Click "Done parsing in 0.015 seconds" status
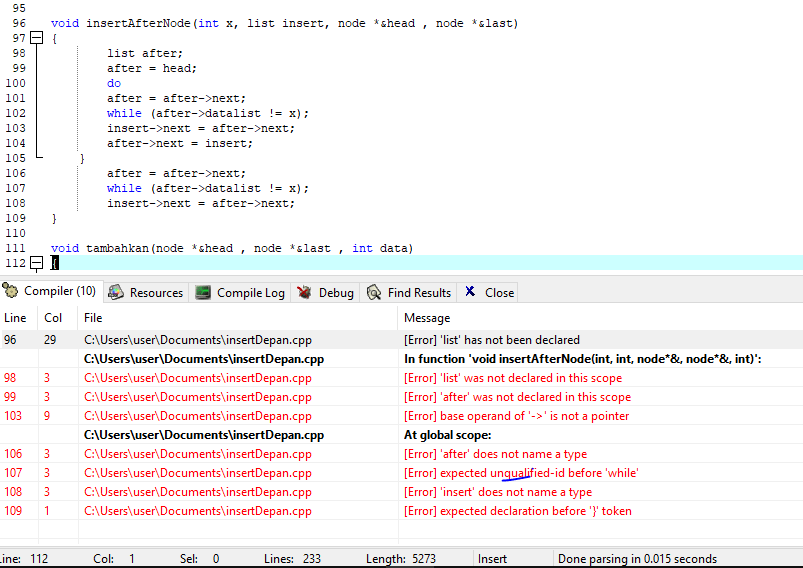Screen dimensions: 803x568 [637, 559]
